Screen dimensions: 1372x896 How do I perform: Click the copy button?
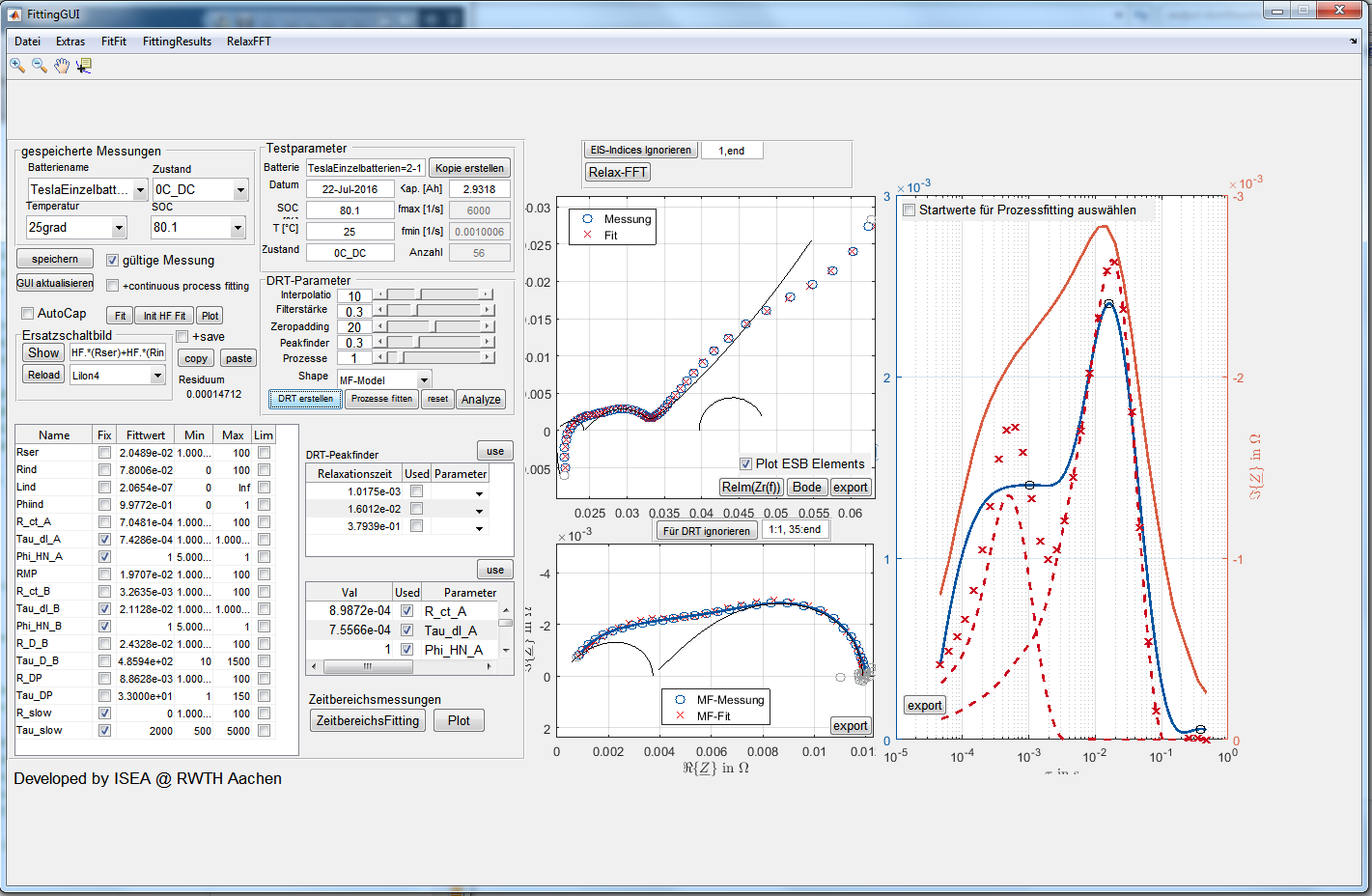pos(196,358)
